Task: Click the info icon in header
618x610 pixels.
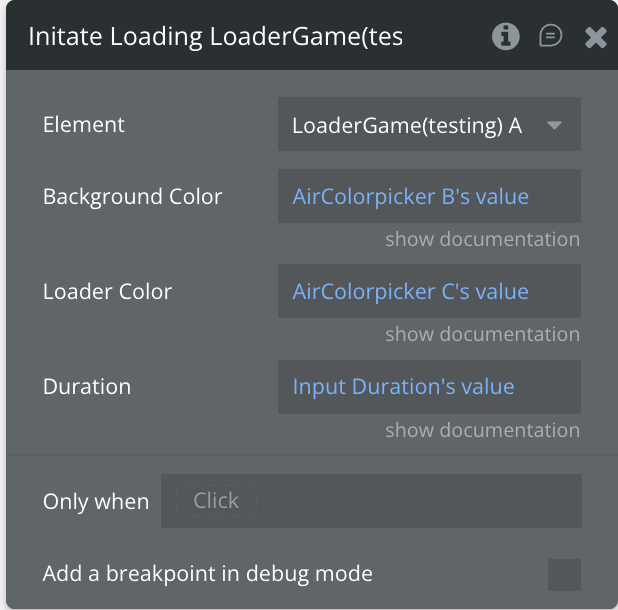Action: pyautogui.click(x=506, y=37)
